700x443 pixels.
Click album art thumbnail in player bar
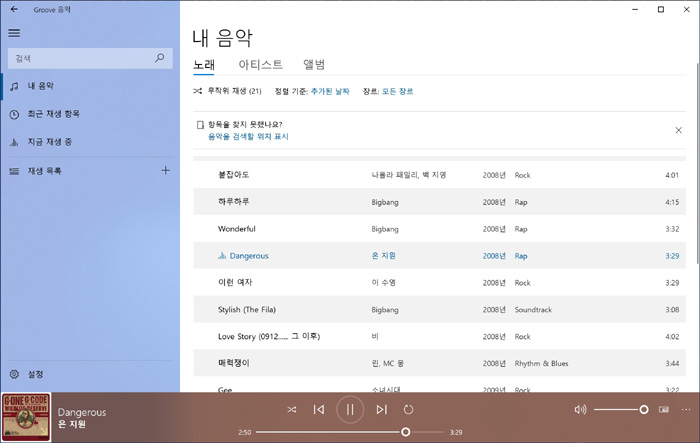26,418
